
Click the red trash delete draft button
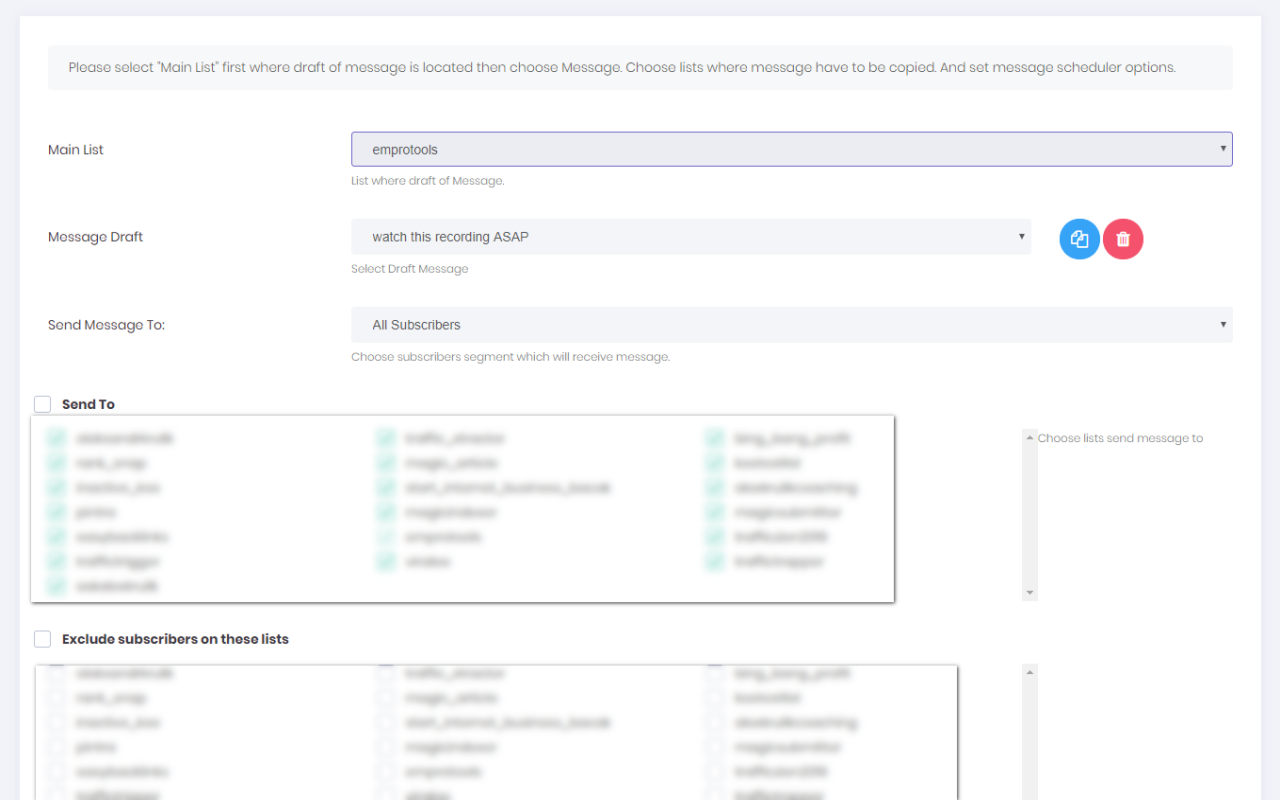(1123, 239)
